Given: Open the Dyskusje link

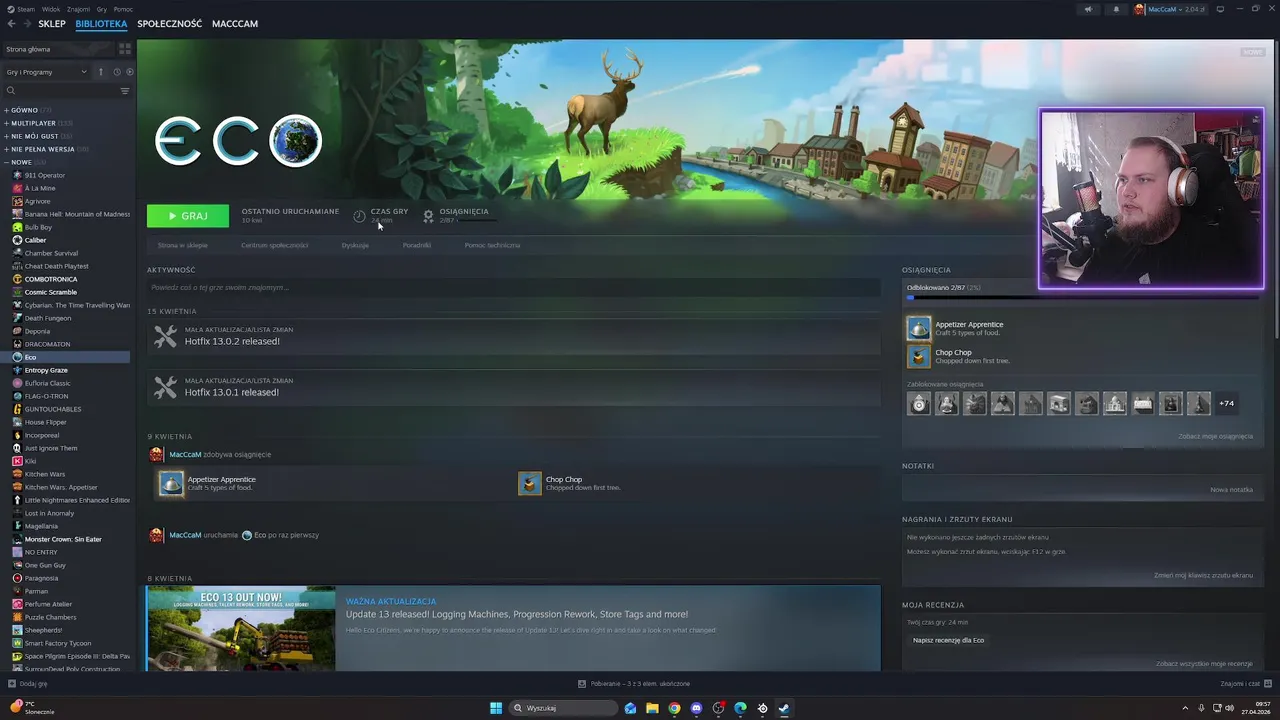Looking at the screenshot, I should point(355,245).
